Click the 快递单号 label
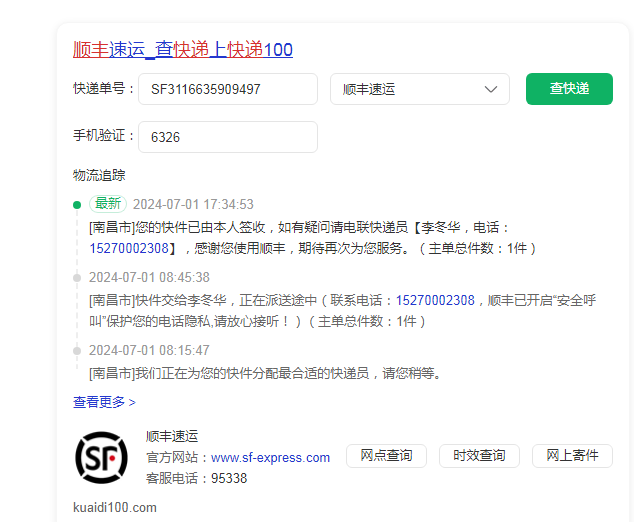634x522 pixels. click(104, 89)
